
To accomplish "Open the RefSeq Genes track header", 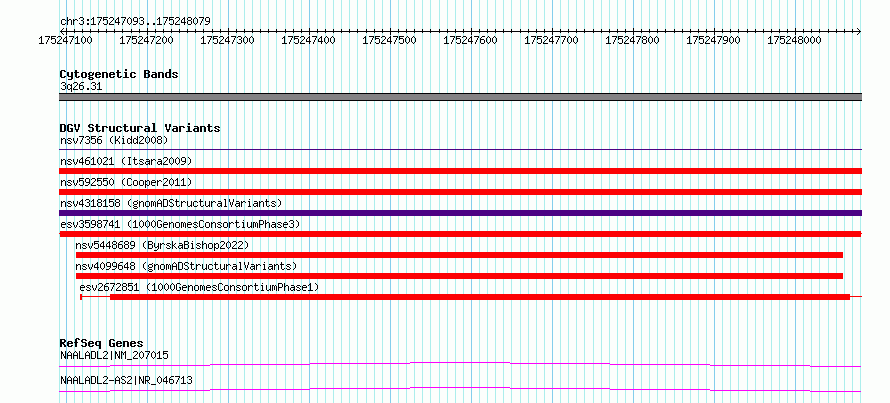I will (101, 343).
